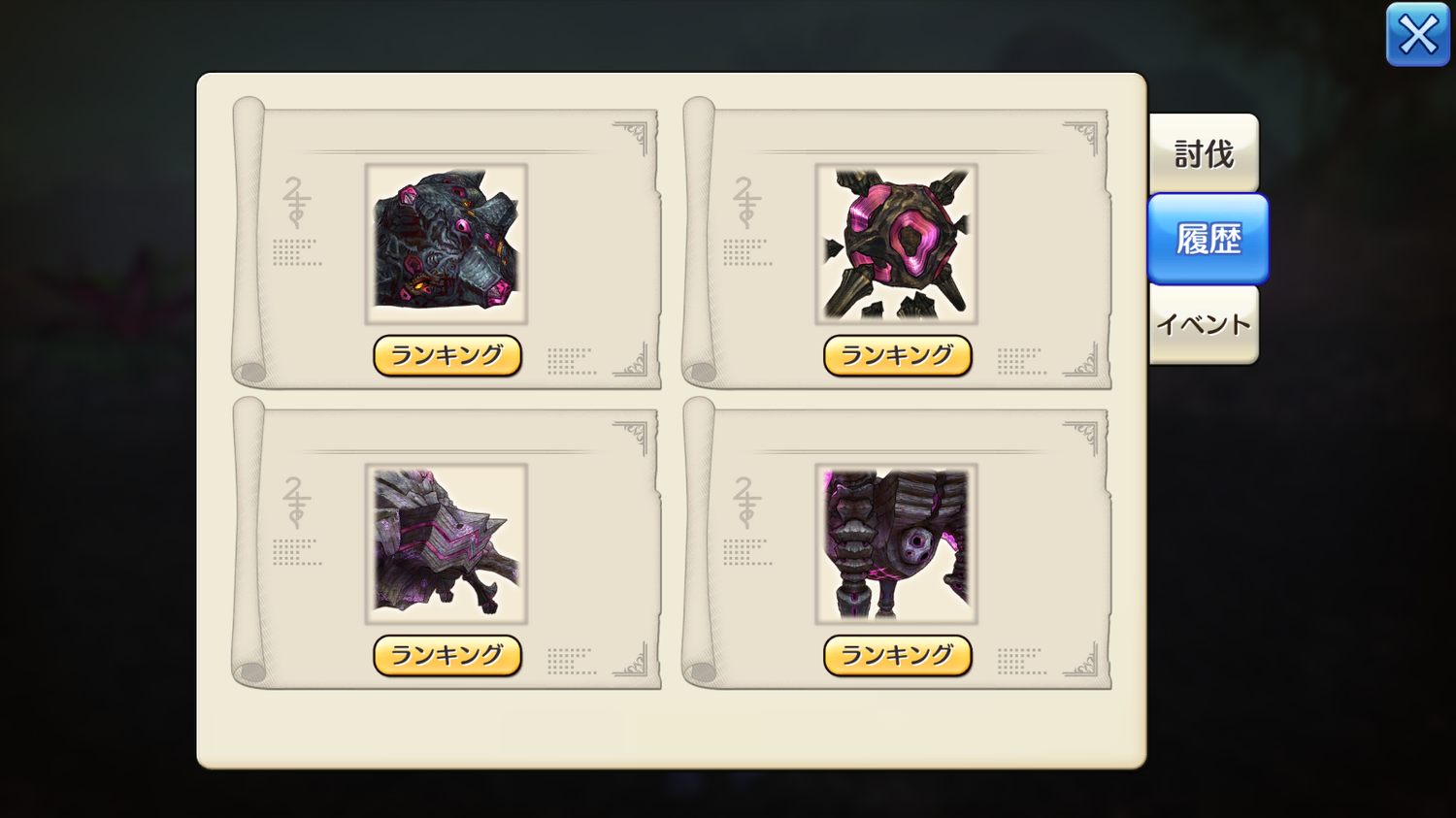This screenshot has width=1456, height=818.
Task: Click the rolled scroll edge of the horned beast card
Action: (x=248, y=241)
